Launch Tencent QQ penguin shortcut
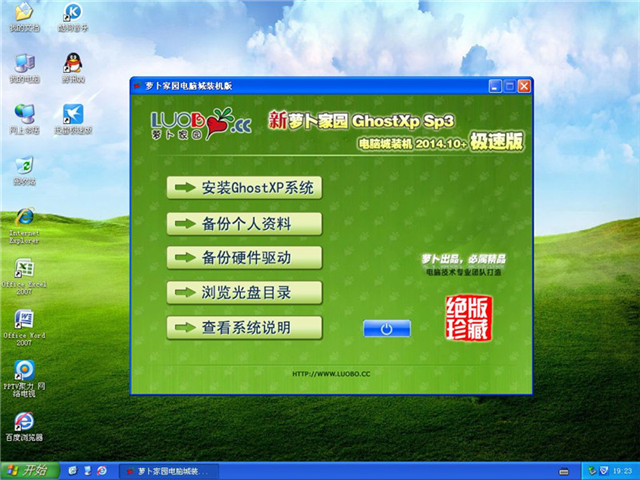 (x=73, y=68)
